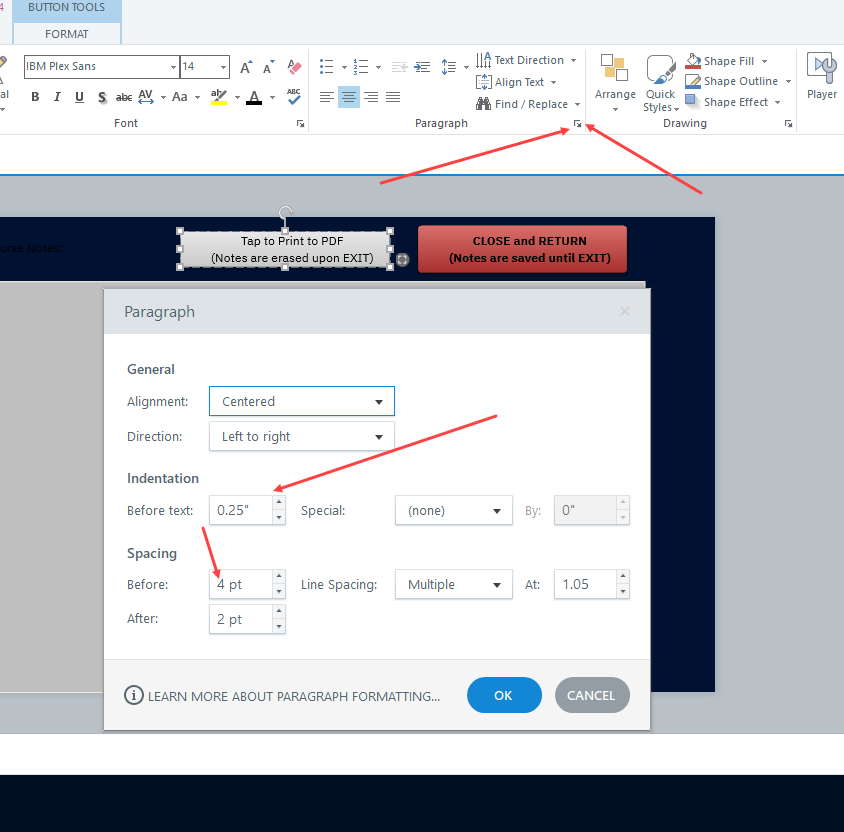Open Learn More About Paragraph Formatting link
Image resolution: width=844 pixels, height=832 pixels.
(282, 696)
